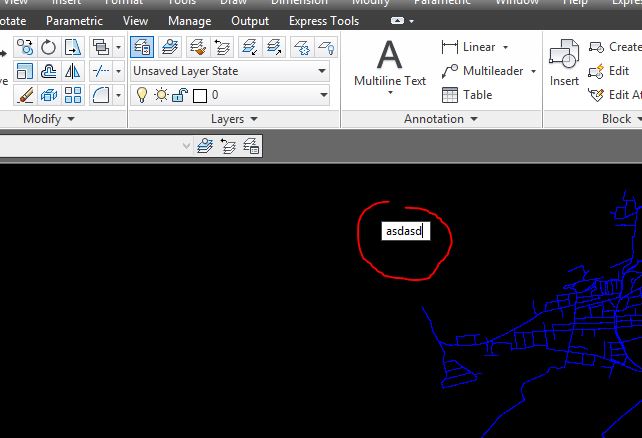
Task: Click the layer 0 white color swatch
Action: (x=199, y=95)
